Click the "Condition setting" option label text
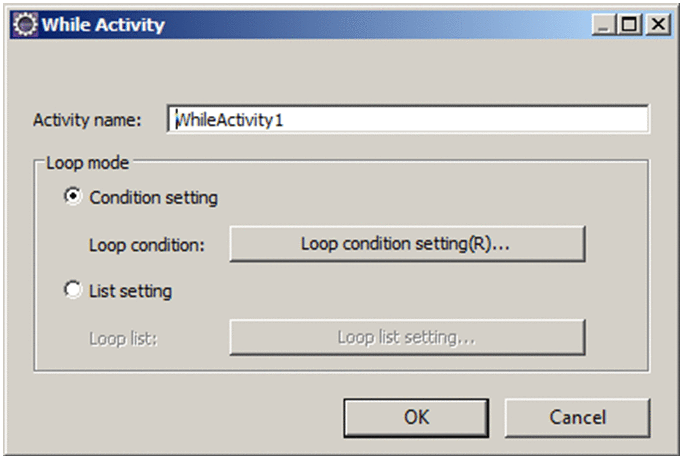This screenshot has height=461, width=685. 153,198
